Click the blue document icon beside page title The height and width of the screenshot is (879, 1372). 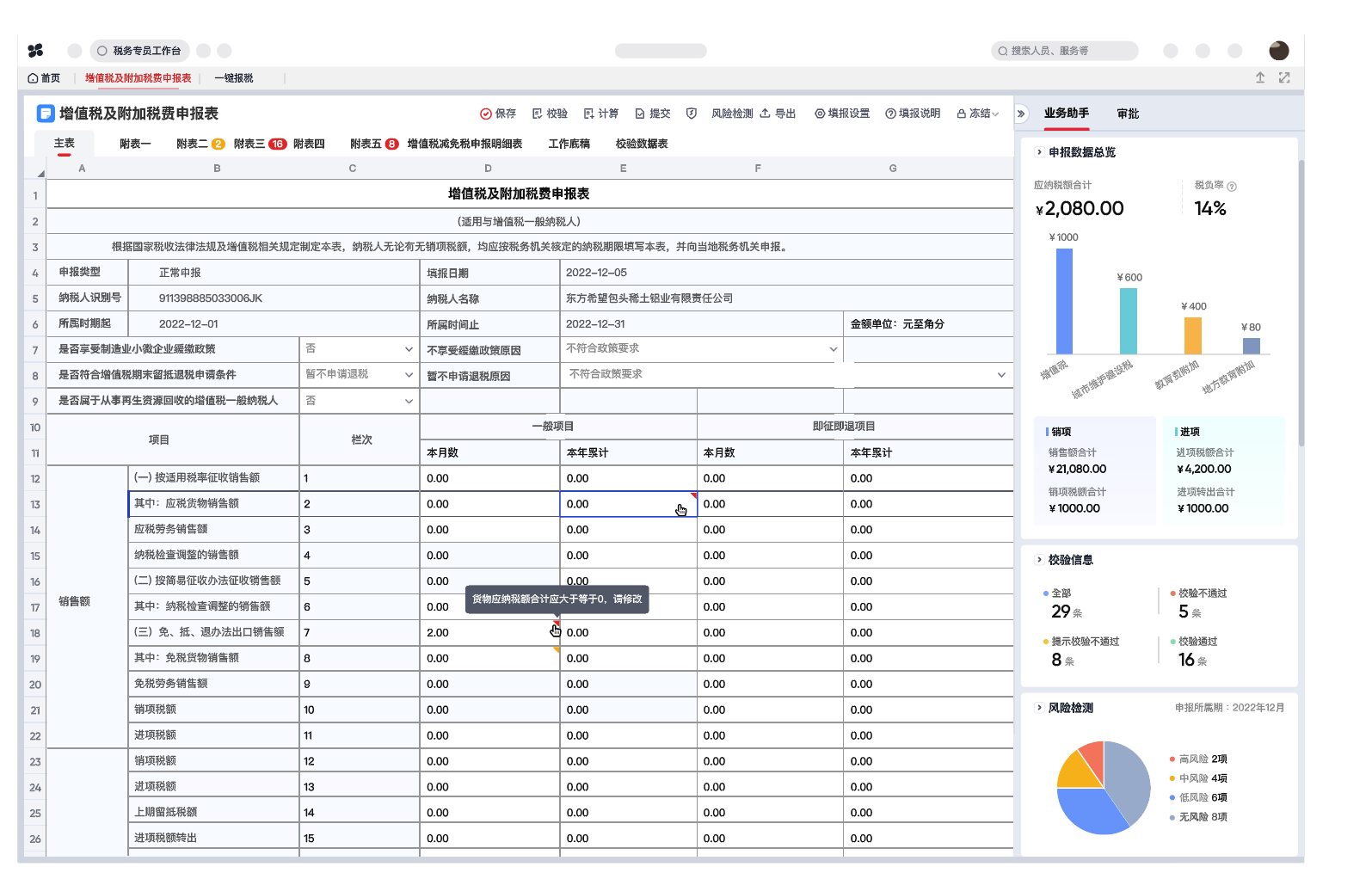point(46,114)
